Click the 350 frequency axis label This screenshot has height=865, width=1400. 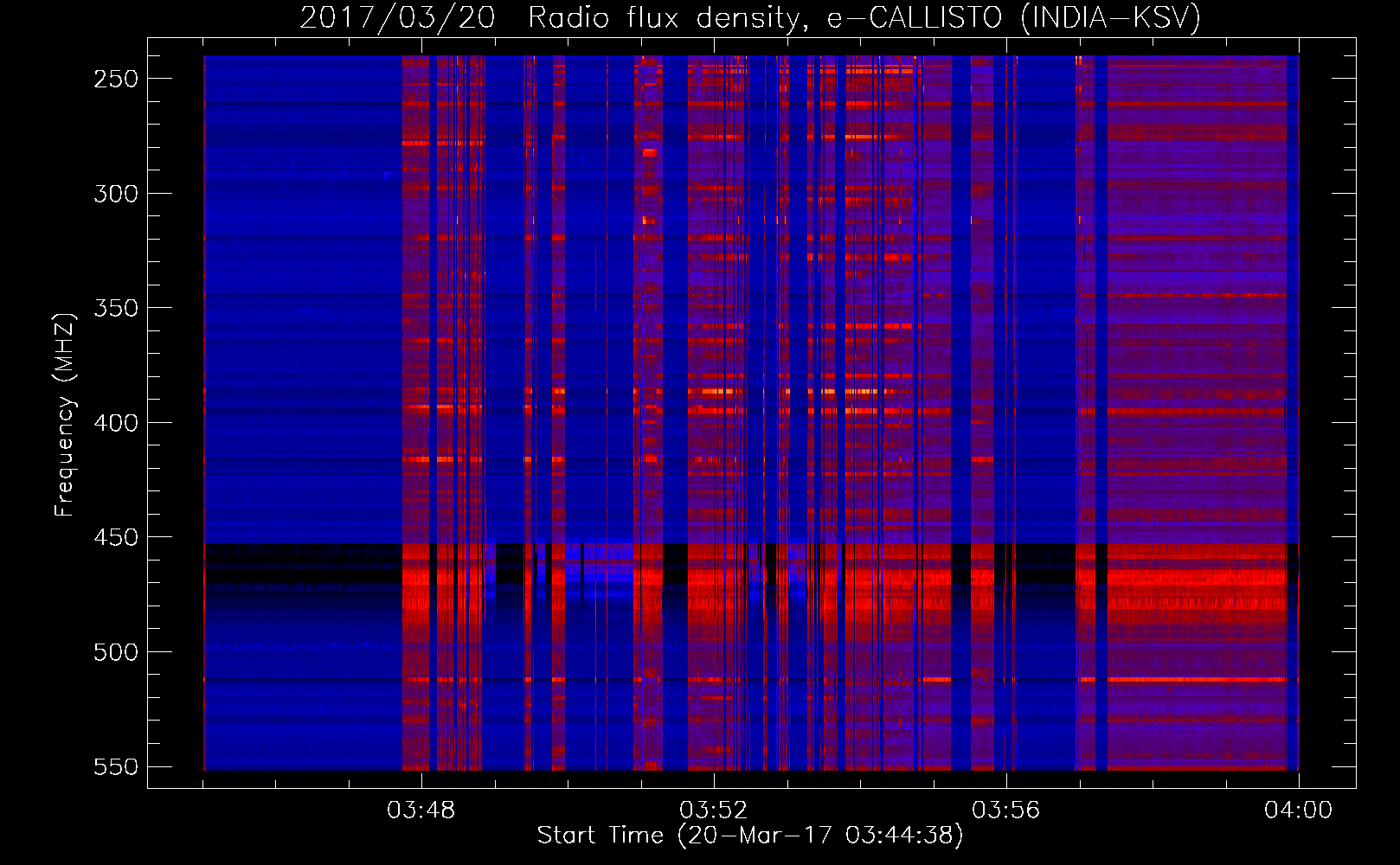tap(116, 308)
